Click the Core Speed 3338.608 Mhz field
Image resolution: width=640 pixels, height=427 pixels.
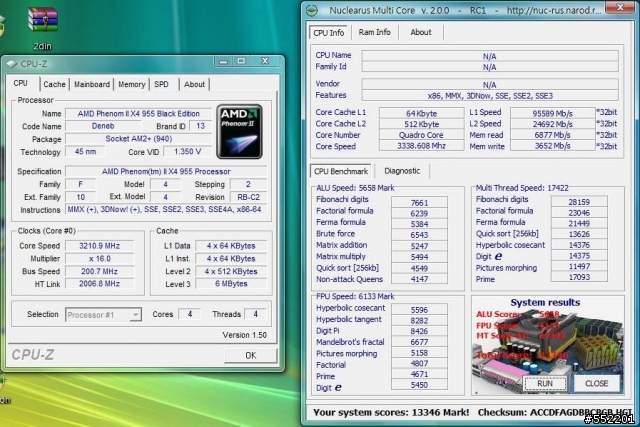click(421, 146)
